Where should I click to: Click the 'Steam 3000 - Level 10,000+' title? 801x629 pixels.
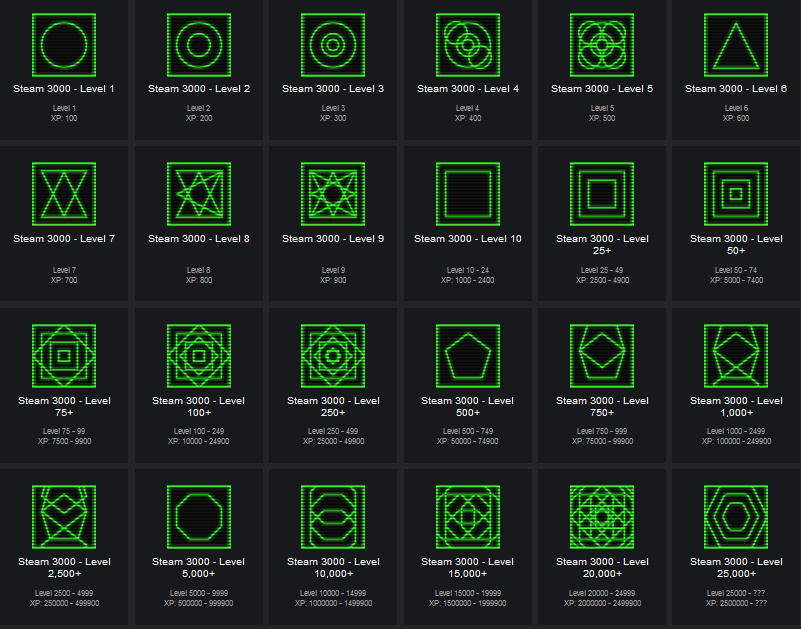pyautogui.click(x=333, y=567)
